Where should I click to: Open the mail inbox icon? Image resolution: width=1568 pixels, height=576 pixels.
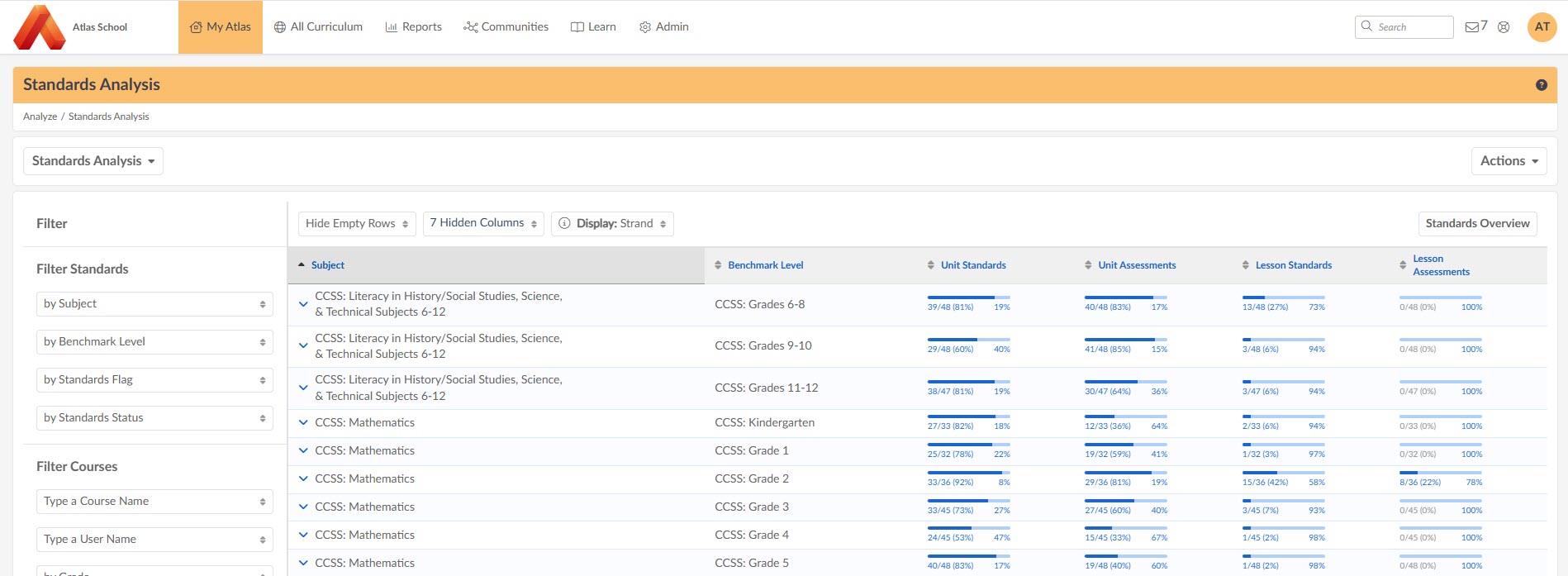(x=1471, y=27)
